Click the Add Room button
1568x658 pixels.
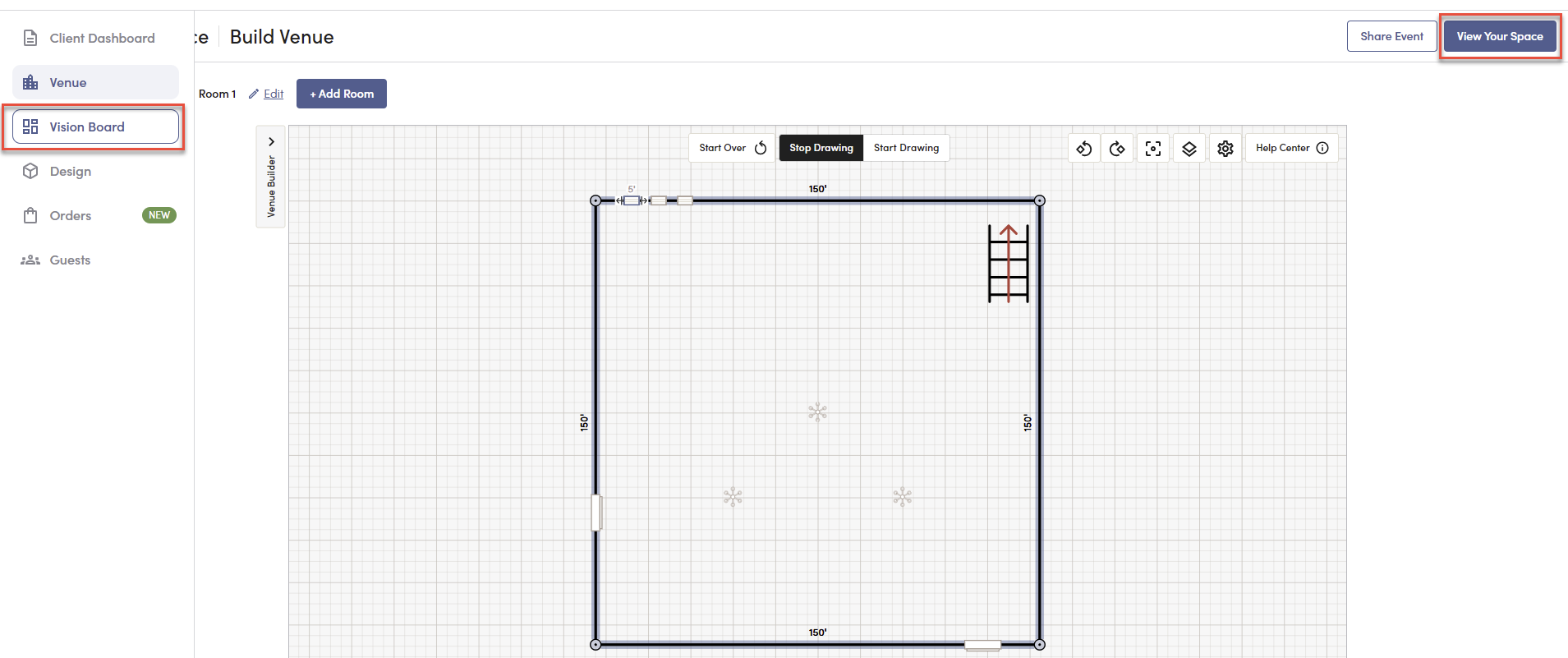click(x=342, y=94)
